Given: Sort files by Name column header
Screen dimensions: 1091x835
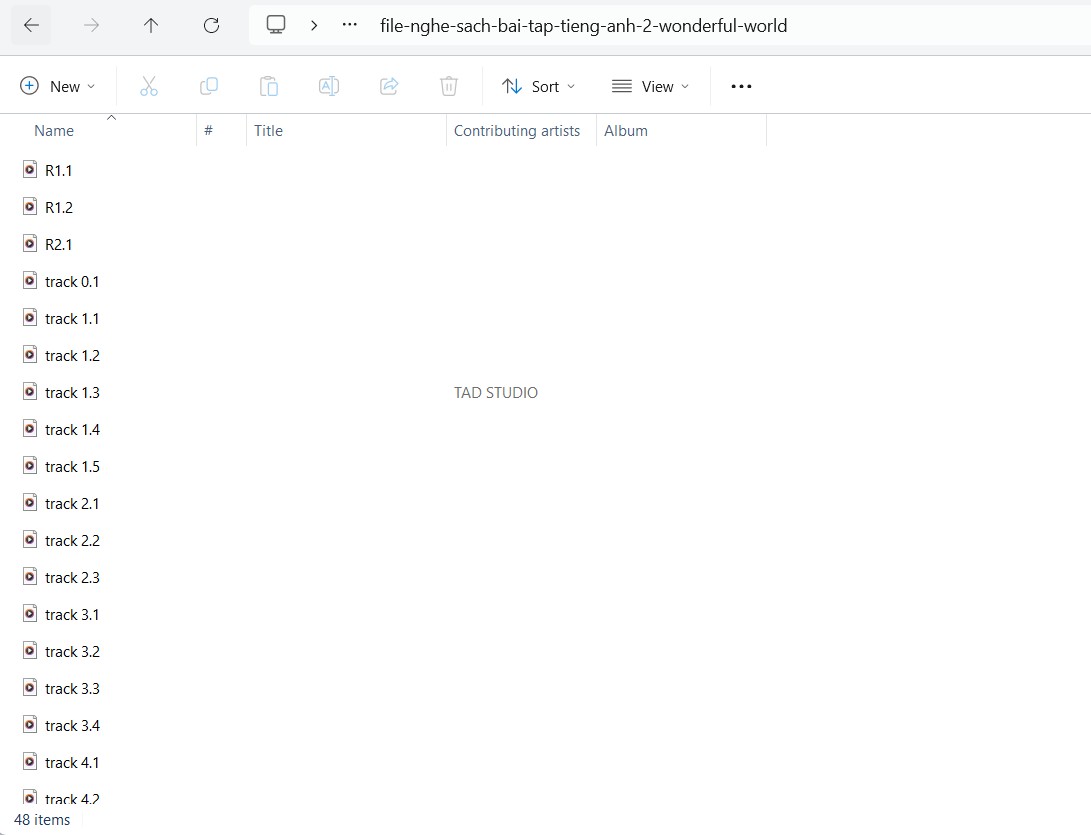Looking at the screenshot, I should point(54,131).
